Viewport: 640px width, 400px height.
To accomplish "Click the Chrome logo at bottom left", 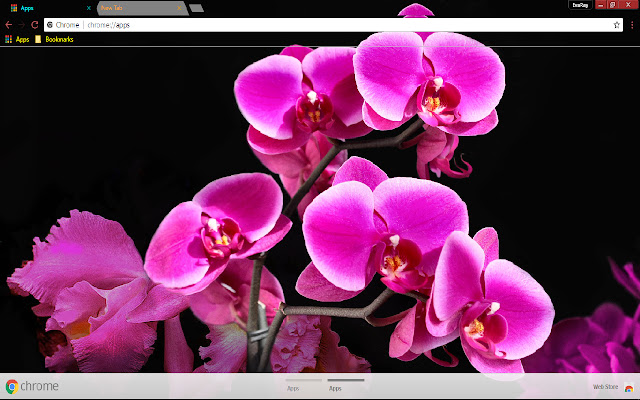I will click(x=12, y=387).
